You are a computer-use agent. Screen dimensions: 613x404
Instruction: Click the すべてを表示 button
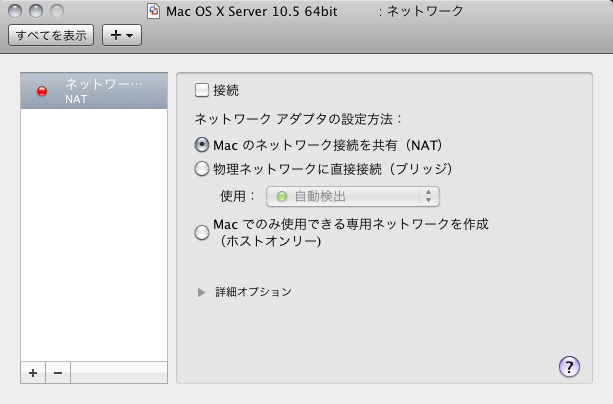pyautogui.click(x=50, y=35)
